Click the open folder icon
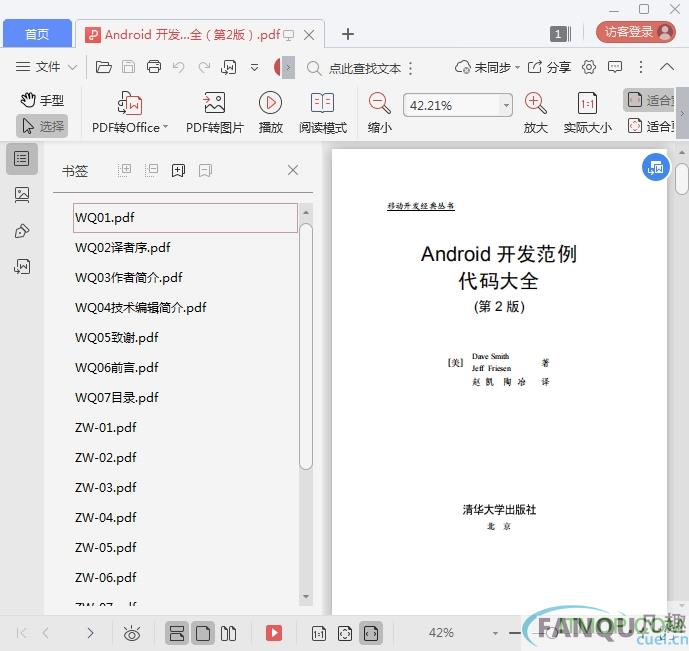Viewport: 689px width, 651px height. 103,67
